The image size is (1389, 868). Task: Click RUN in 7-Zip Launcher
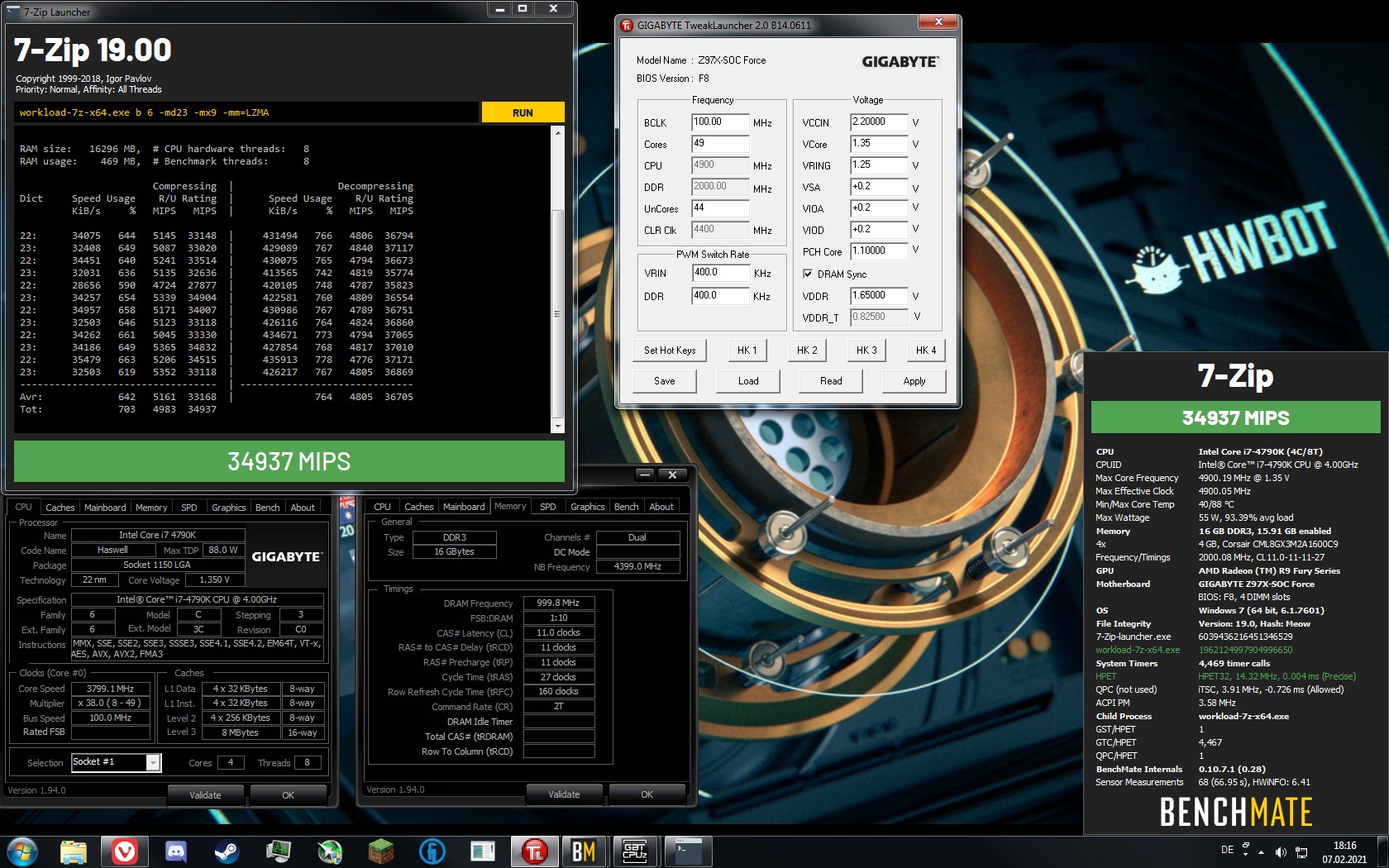coord(523,112)
